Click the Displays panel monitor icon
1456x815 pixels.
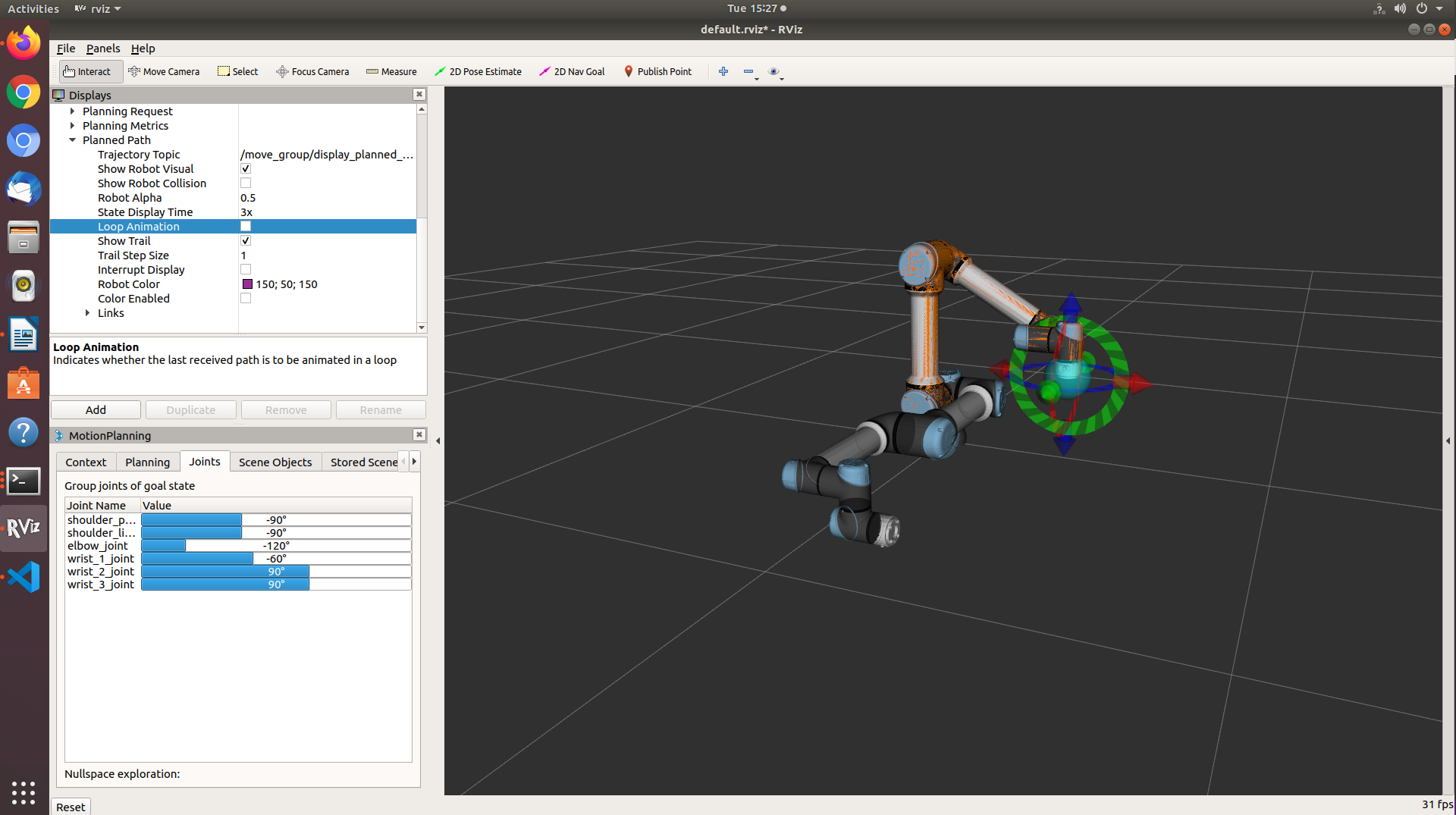(58, 95)
